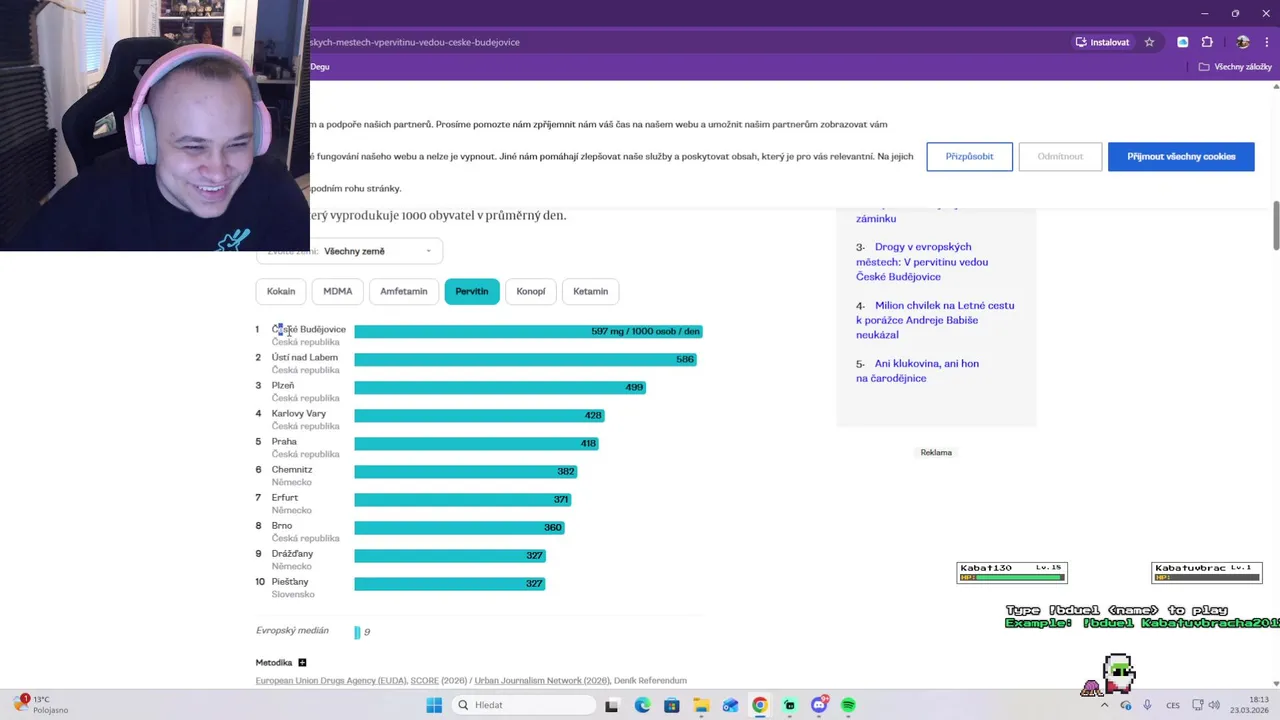Click the Praha city label
The width and height of the screenshot is (1280, 720).
click(x=284, y=442)
